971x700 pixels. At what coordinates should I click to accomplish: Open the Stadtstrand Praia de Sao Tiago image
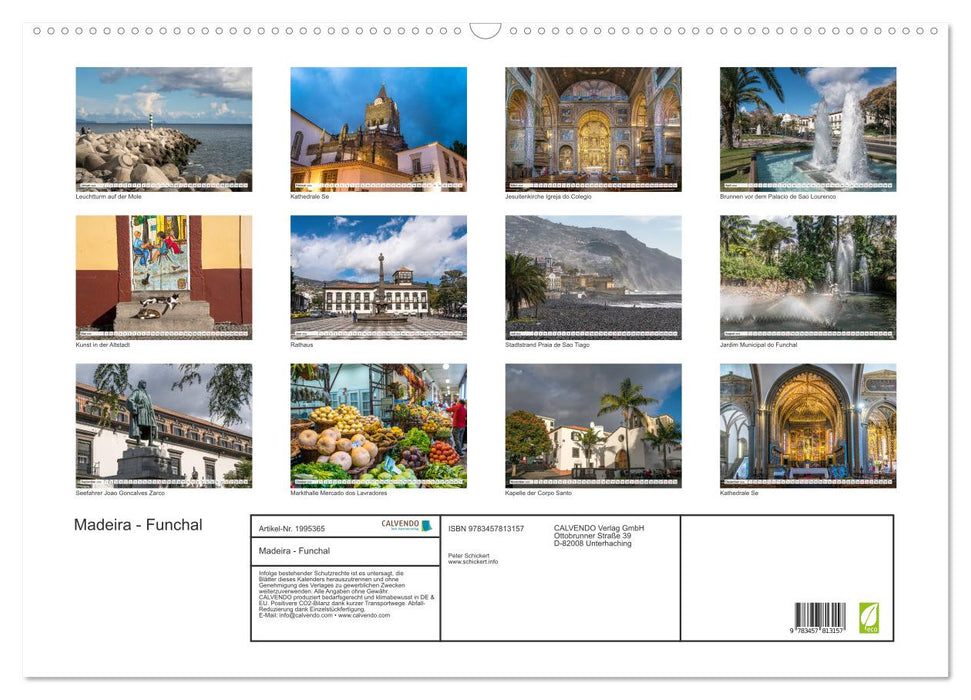(x=592, y=277)
